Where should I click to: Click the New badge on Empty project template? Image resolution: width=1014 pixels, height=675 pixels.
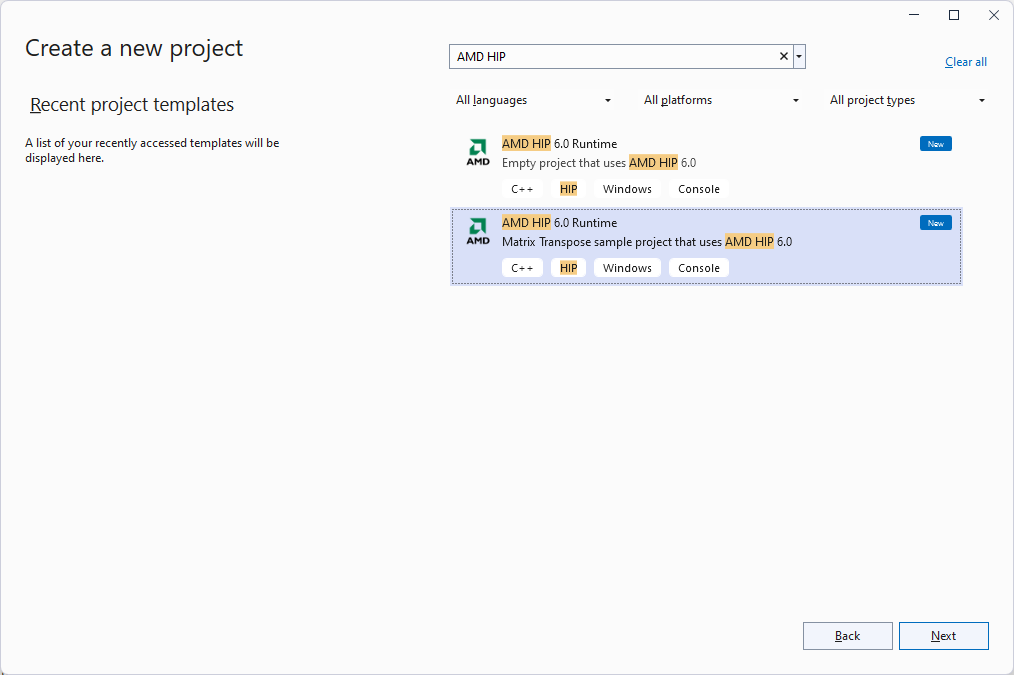coord(935,144)
